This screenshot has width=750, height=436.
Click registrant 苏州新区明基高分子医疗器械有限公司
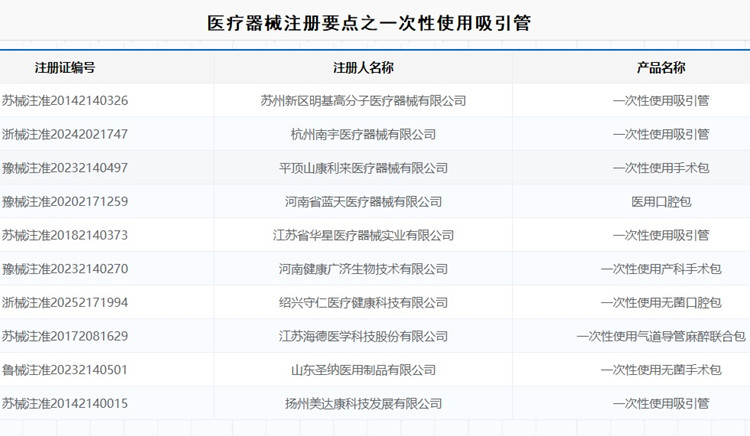(363, 101)
